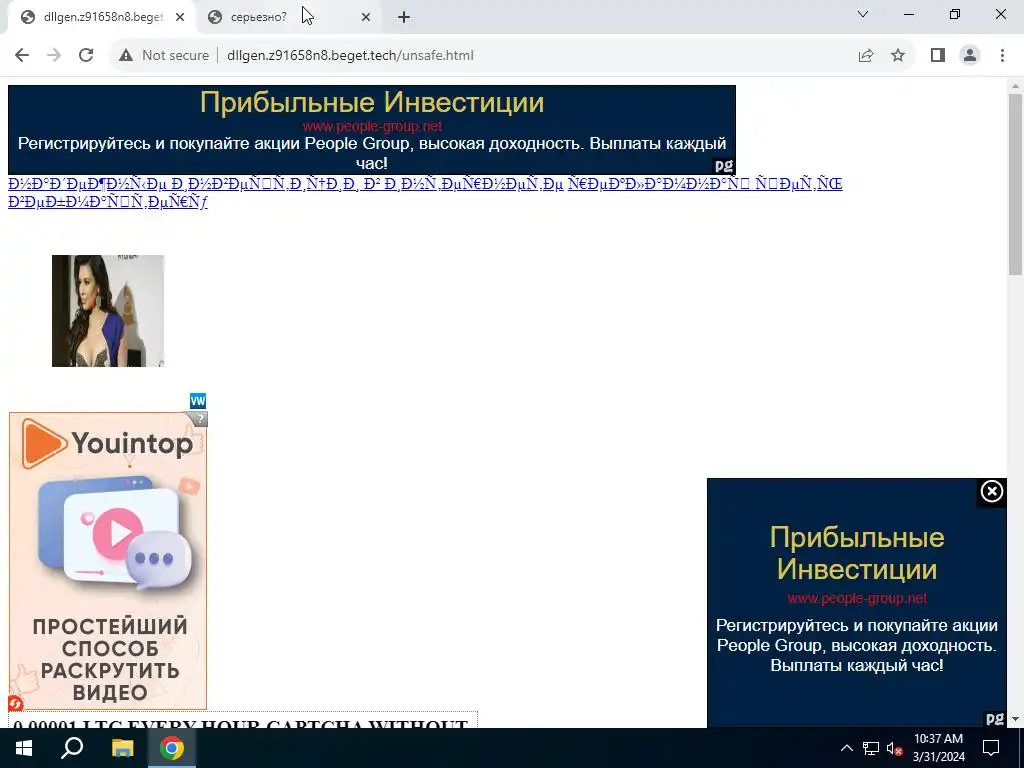
Task: Open the Not secure site info warning
Action: 164,56
